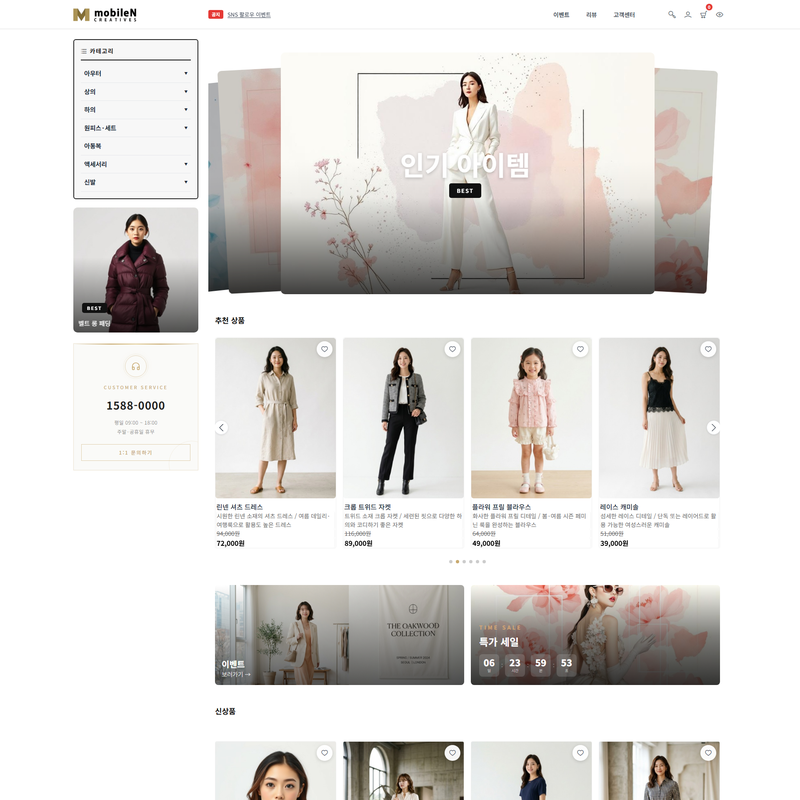Open the SNS 팔로우 이벤트 notice link
The image size is (800, 800).
[x=249, y=15]
